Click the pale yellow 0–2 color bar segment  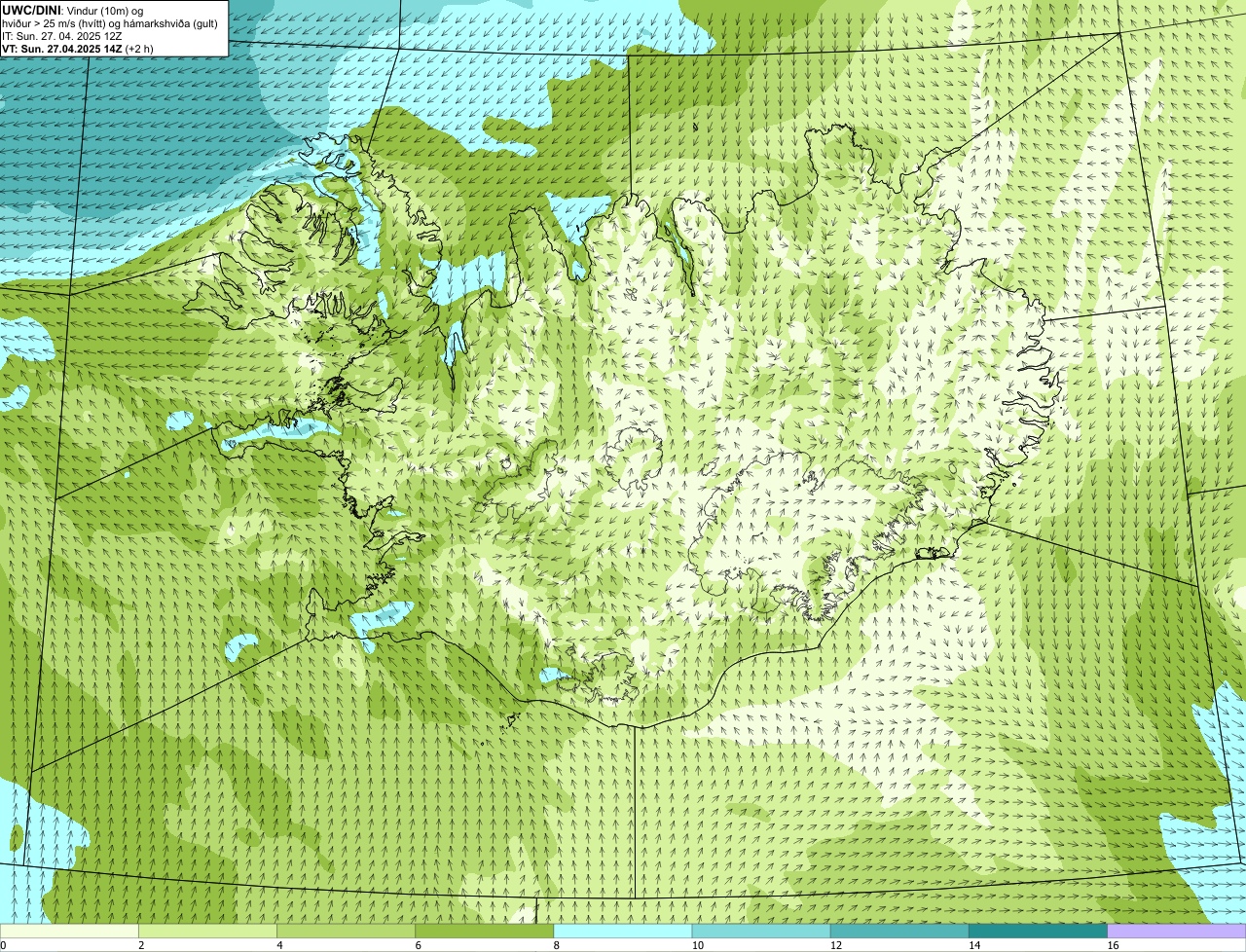pyautogui.click(x=69, y=931)
